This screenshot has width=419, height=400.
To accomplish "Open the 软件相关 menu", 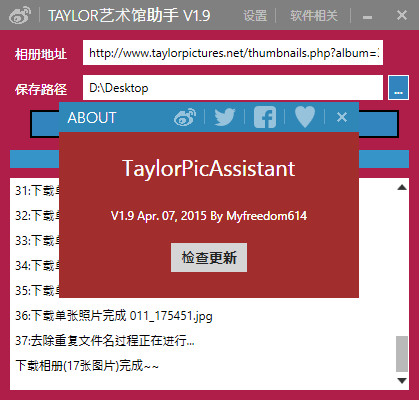I will (x=314, y=16).
